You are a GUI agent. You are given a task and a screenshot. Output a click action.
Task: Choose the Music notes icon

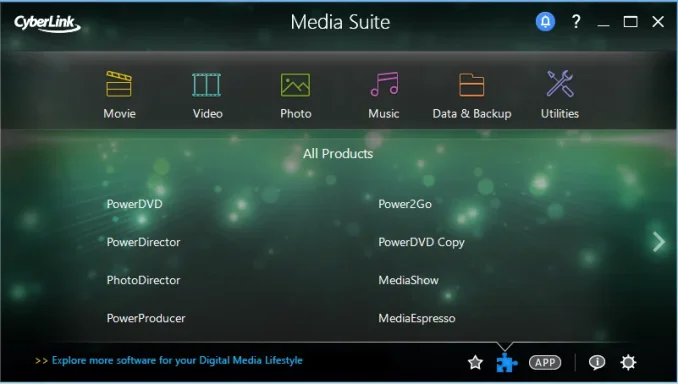[x=384, y=84]
